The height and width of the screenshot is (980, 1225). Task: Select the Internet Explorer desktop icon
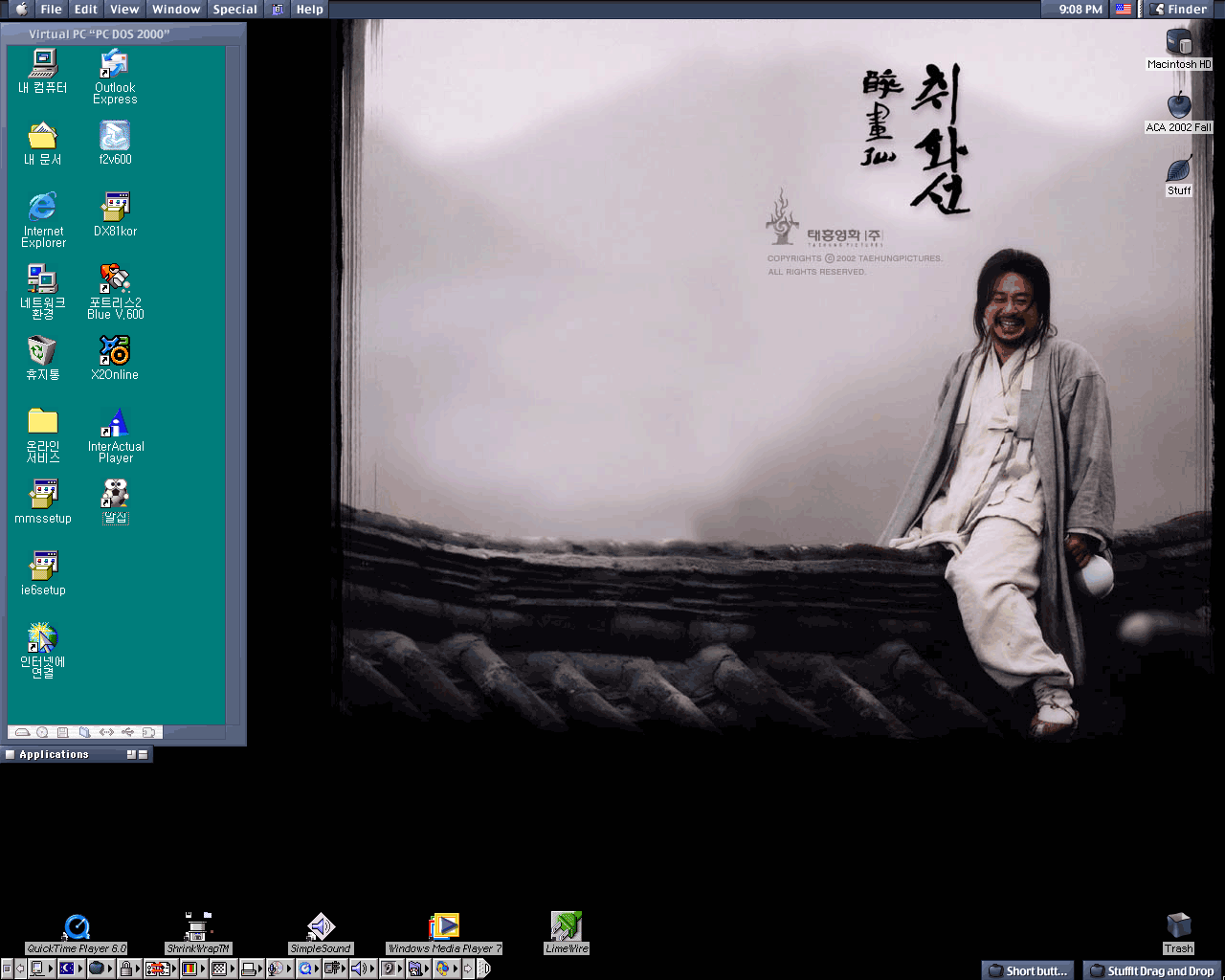click(x=43, y=208)
